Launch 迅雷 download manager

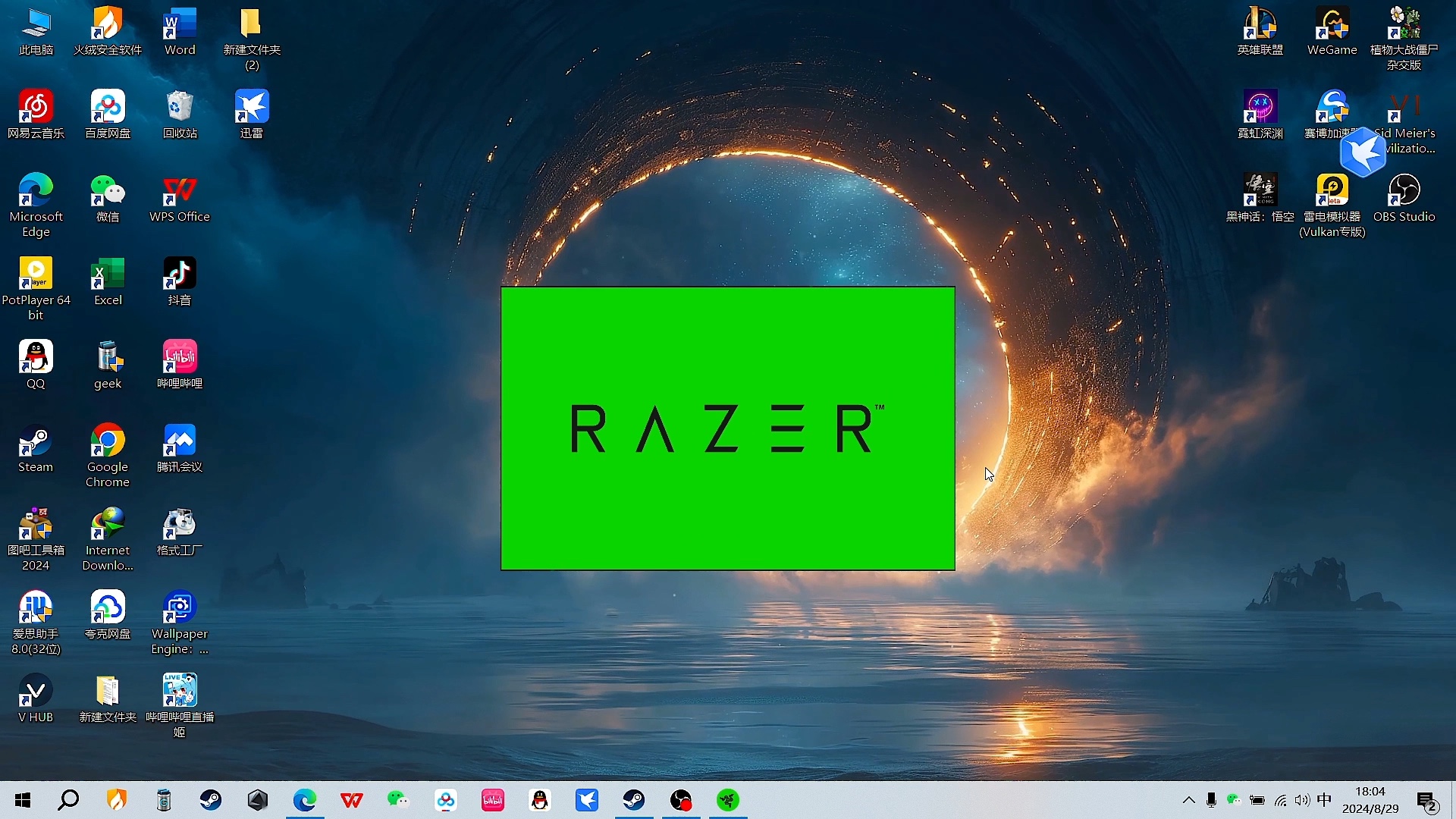click(251, 106)
